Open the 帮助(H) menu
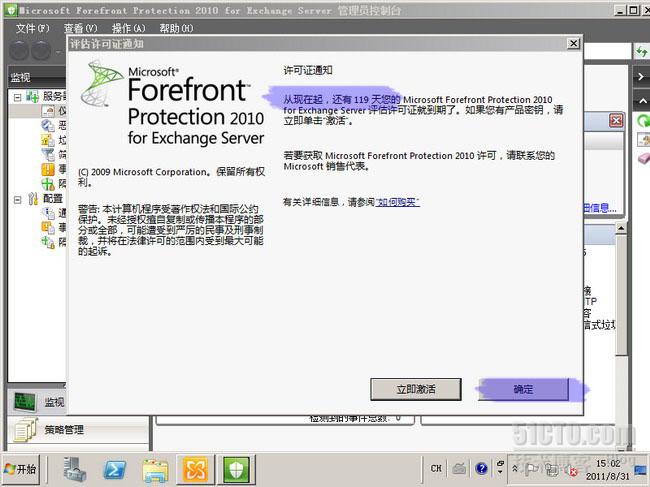 pyautogui.click(x=177, y=28)
